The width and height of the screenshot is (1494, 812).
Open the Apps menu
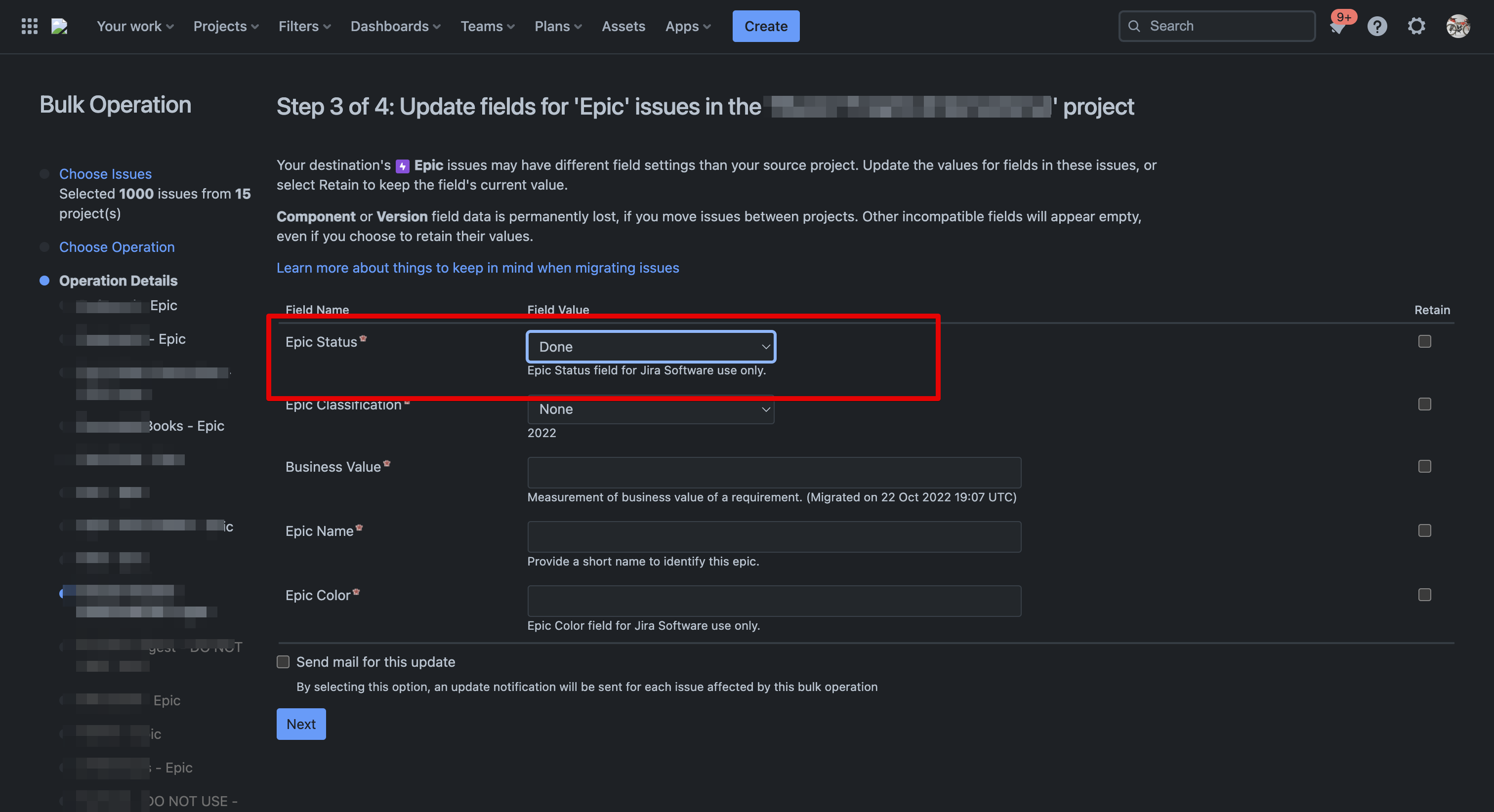coord(688,26)
